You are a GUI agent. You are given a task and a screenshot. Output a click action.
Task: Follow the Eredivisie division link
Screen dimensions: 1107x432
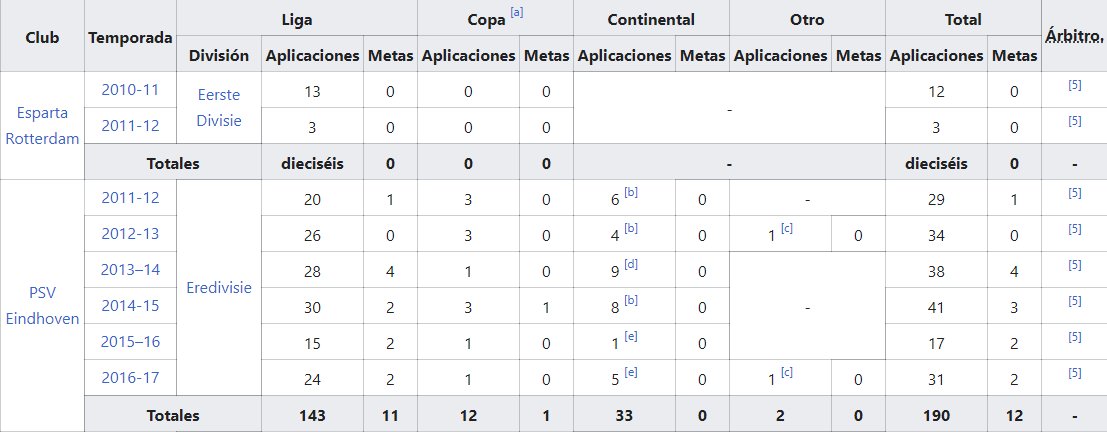click(x=218, y=287)
